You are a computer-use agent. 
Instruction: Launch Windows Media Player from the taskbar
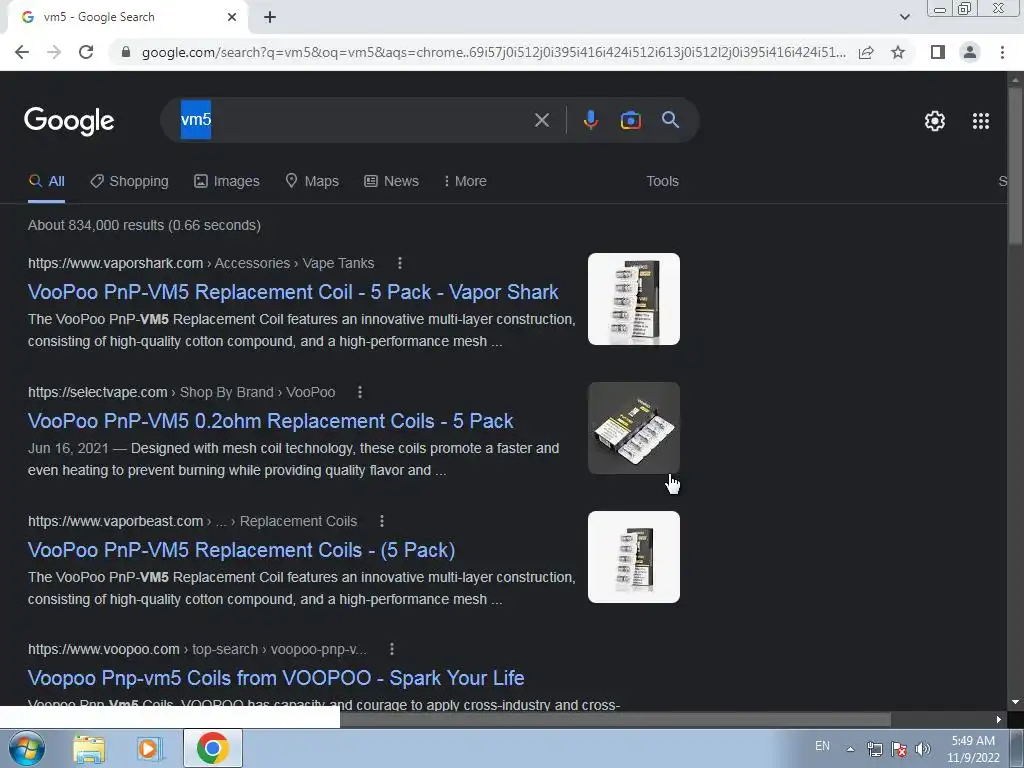(149, 749)
